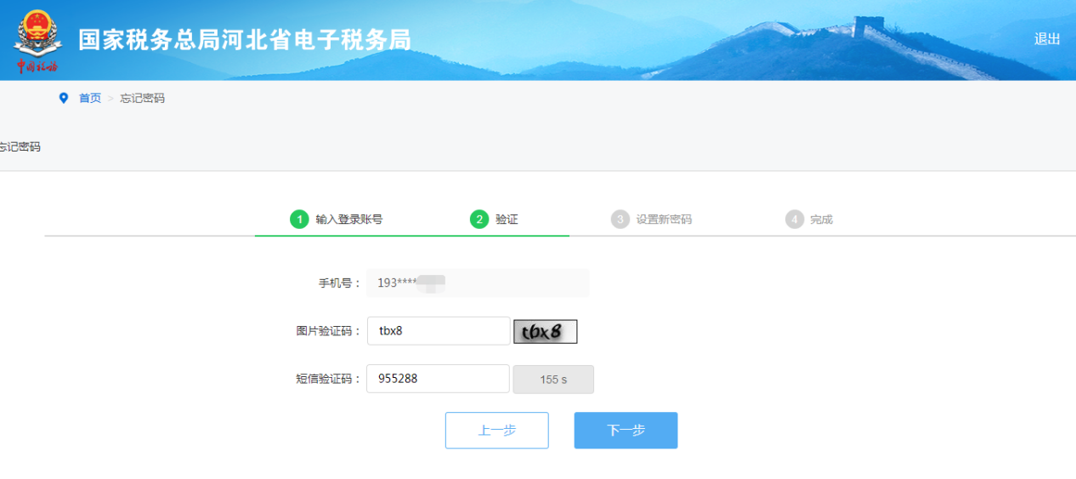
Task: Click the masked 手机号 field
Action: [x=478, y=283]
